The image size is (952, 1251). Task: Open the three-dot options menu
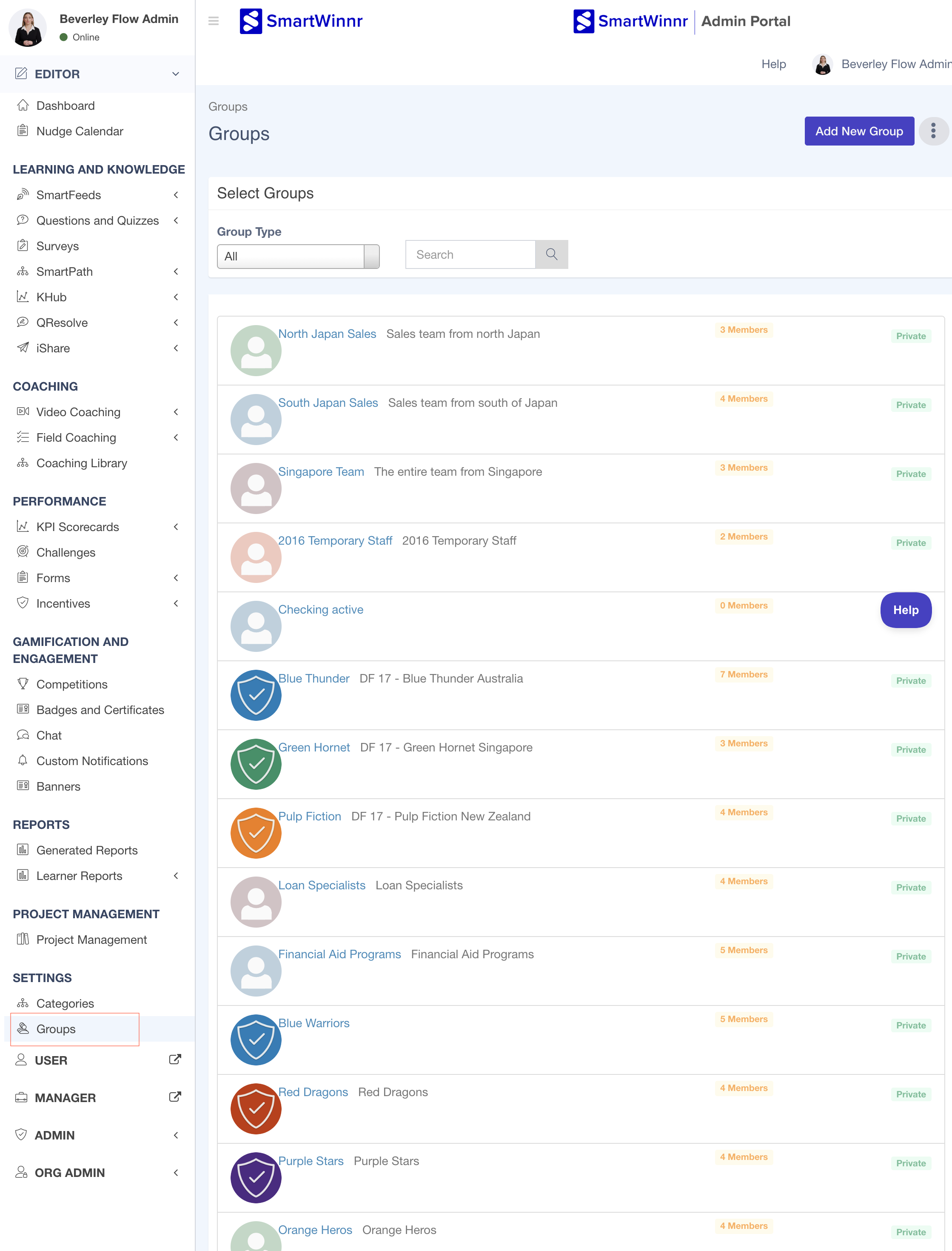(933, 131)
